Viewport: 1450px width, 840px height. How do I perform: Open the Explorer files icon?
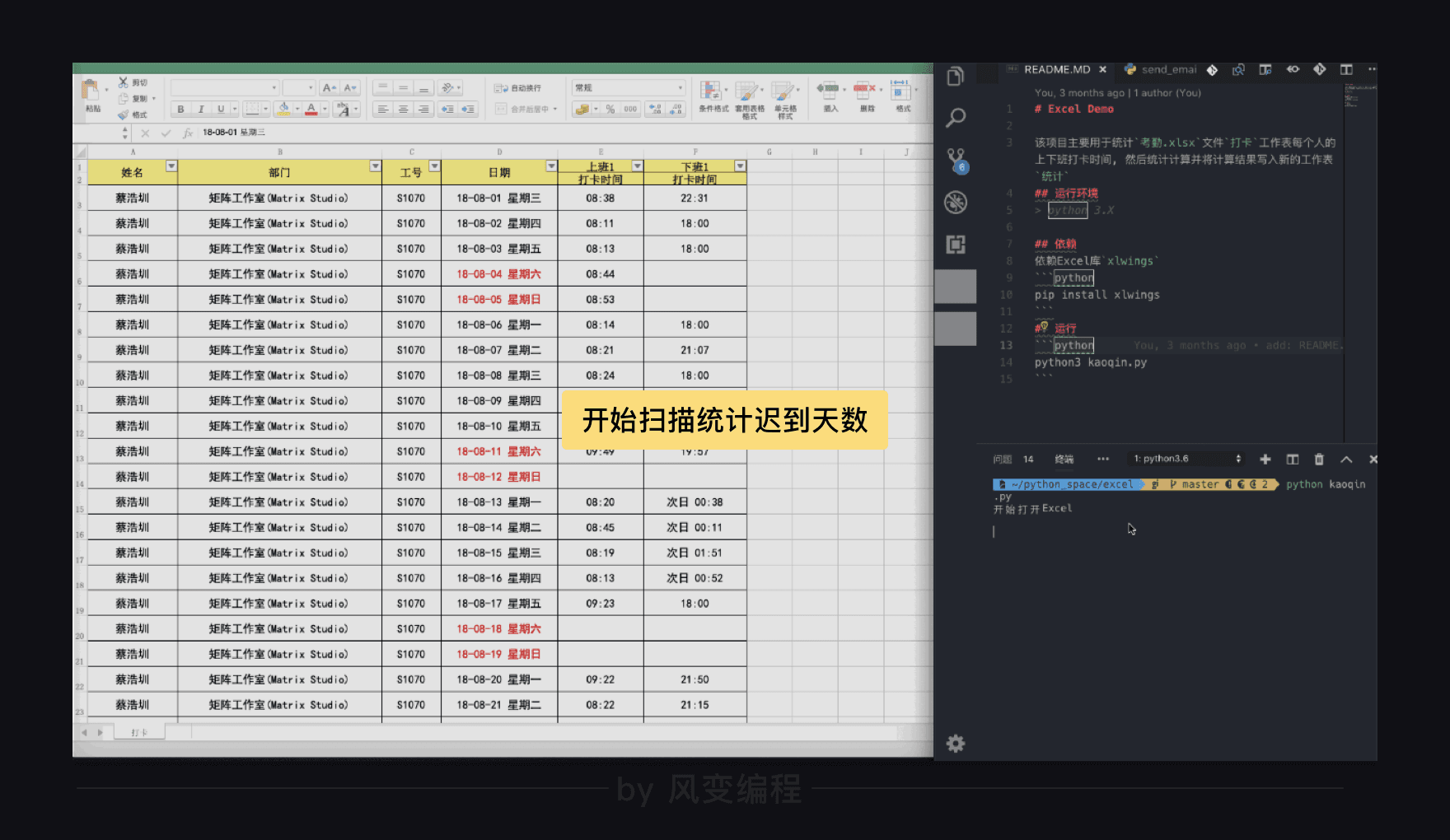pyautogui.click(x=956, y=77)
